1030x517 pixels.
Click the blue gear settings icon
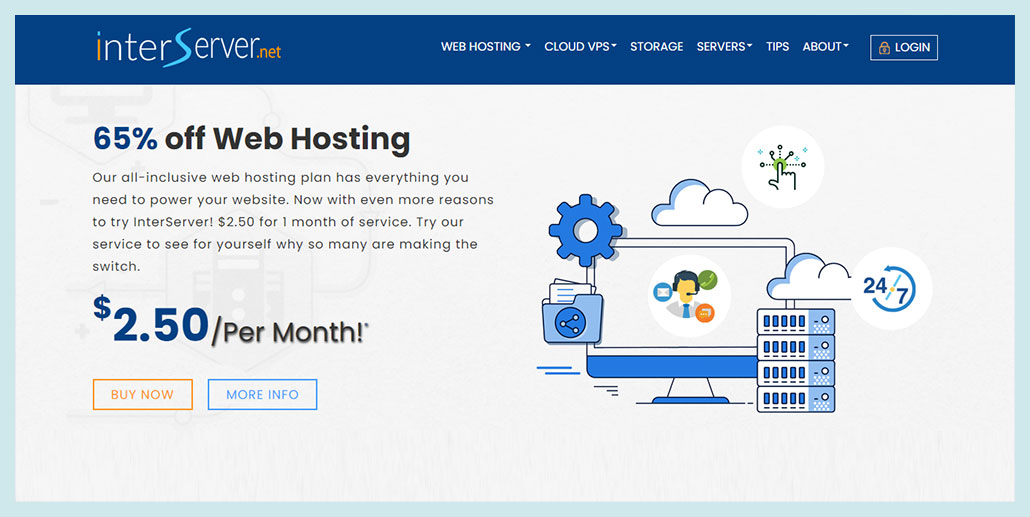coord(585,231)
